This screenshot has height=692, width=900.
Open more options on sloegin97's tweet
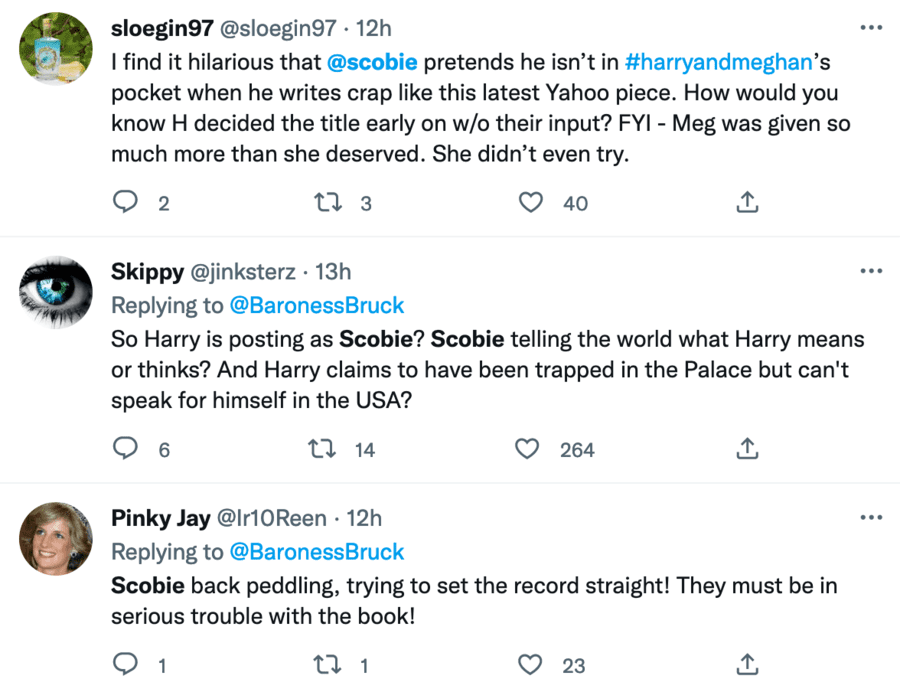pyautogui.click(x=871, y=25)
